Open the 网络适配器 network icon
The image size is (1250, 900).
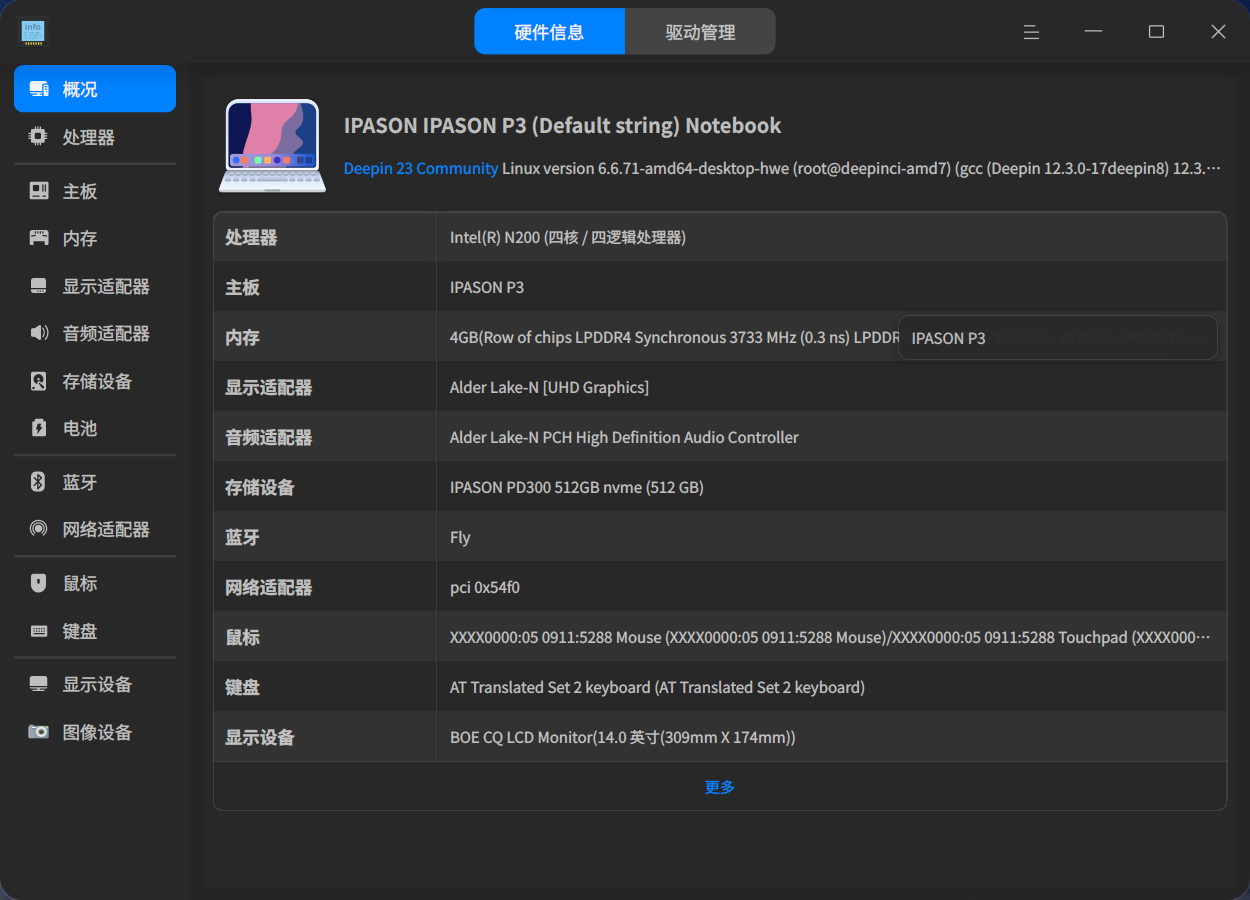click(x=39, y=529)
